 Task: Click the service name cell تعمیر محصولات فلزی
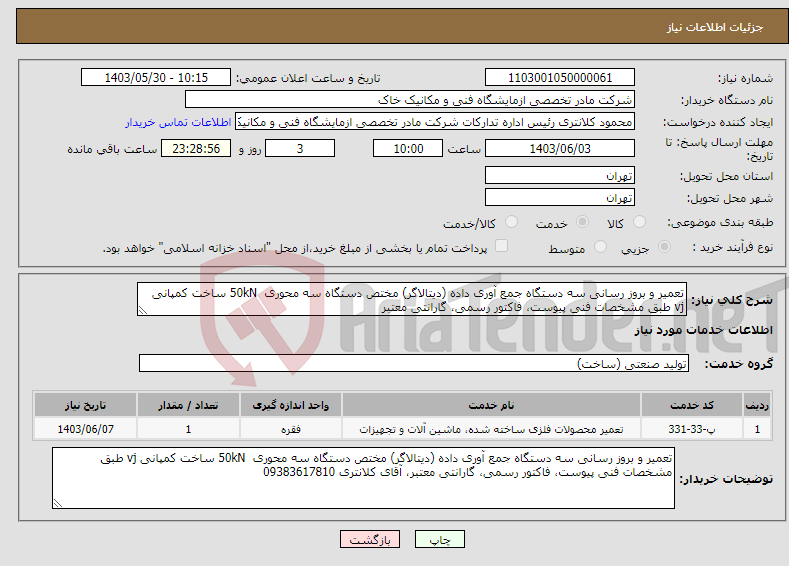tap(491, 429)
